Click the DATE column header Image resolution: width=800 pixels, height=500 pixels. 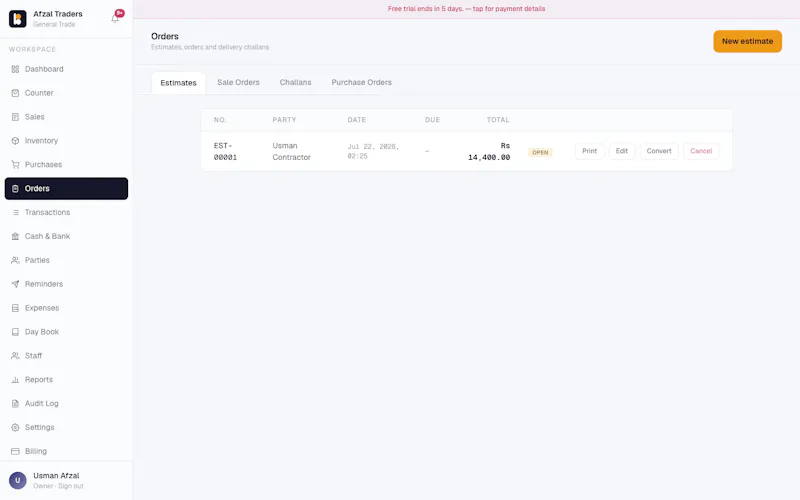tap(357, 120)
